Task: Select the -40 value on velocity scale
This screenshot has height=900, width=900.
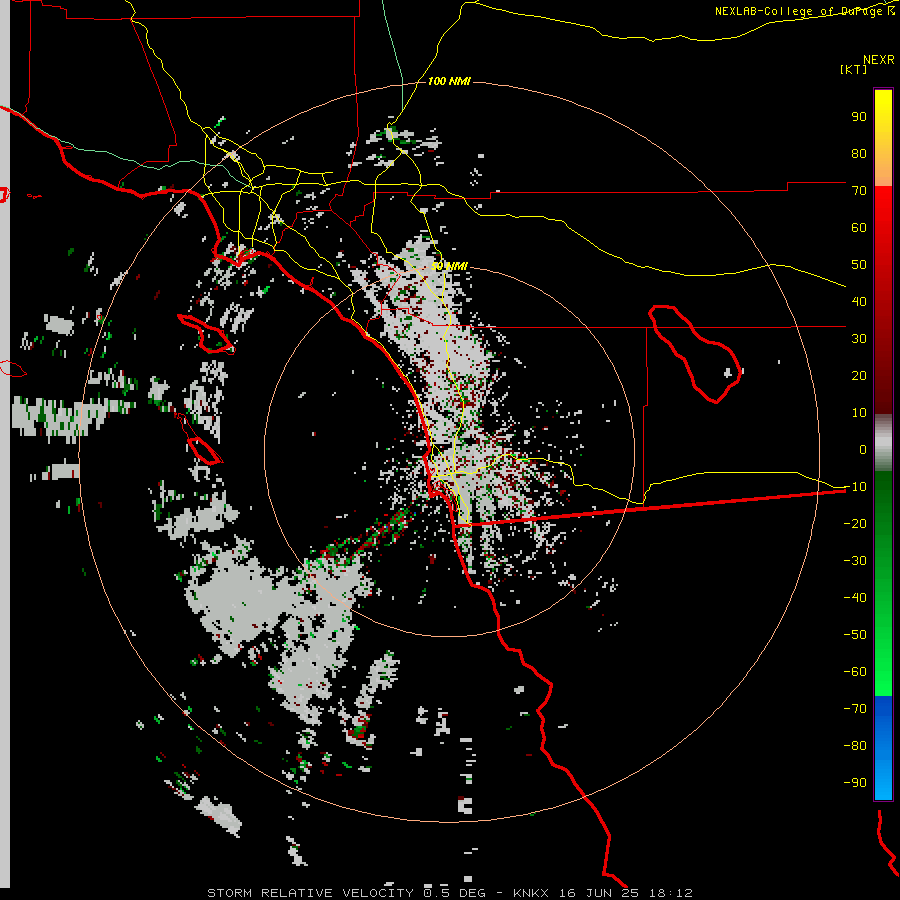Action: tap(855, 598)
